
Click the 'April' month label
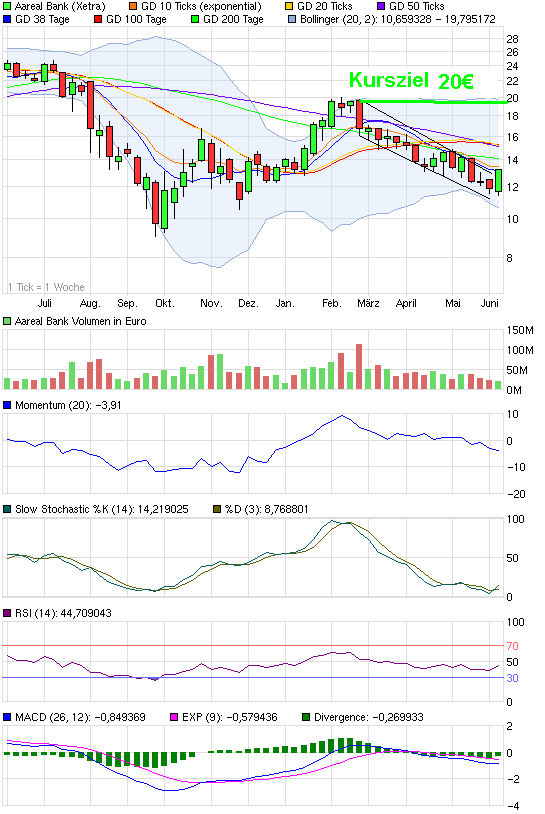406,303
